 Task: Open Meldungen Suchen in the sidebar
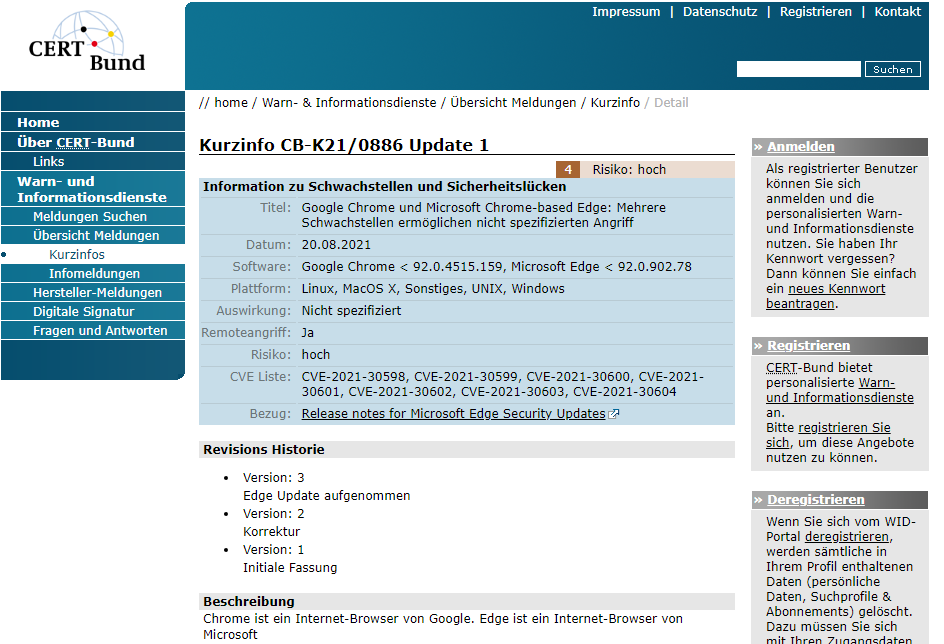[93, 217]
